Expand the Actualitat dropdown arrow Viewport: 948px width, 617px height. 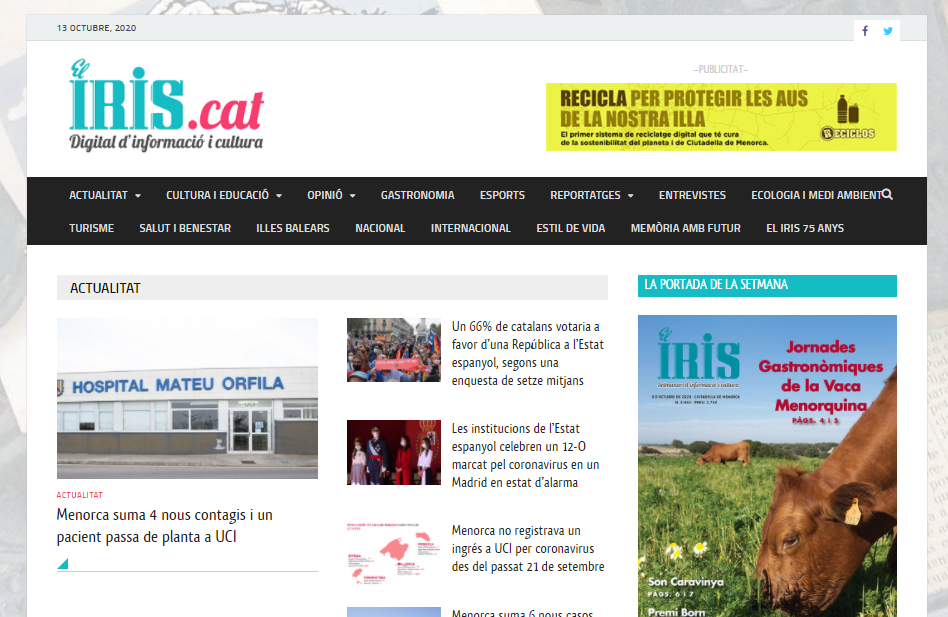(138, 196)
